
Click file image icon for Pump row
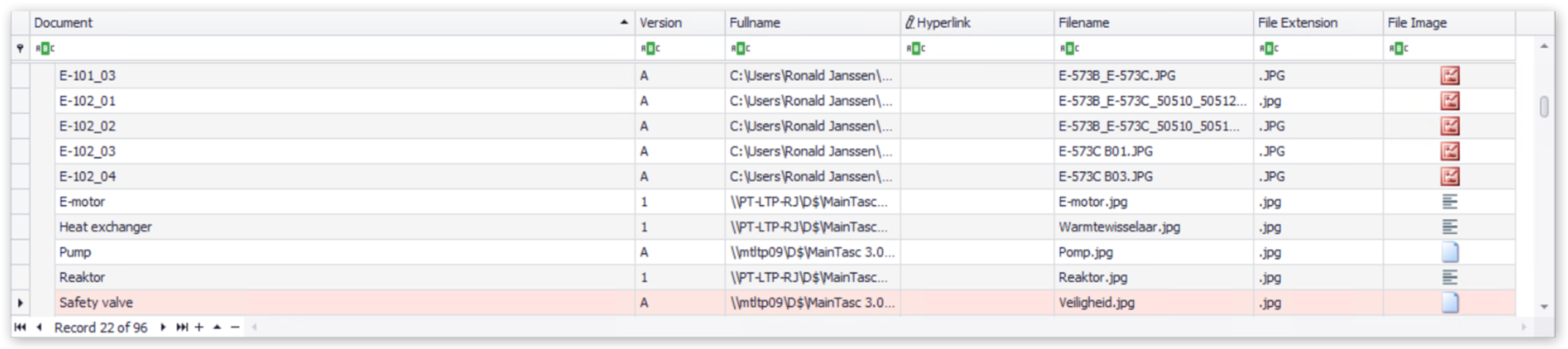tap(1449, 252)
